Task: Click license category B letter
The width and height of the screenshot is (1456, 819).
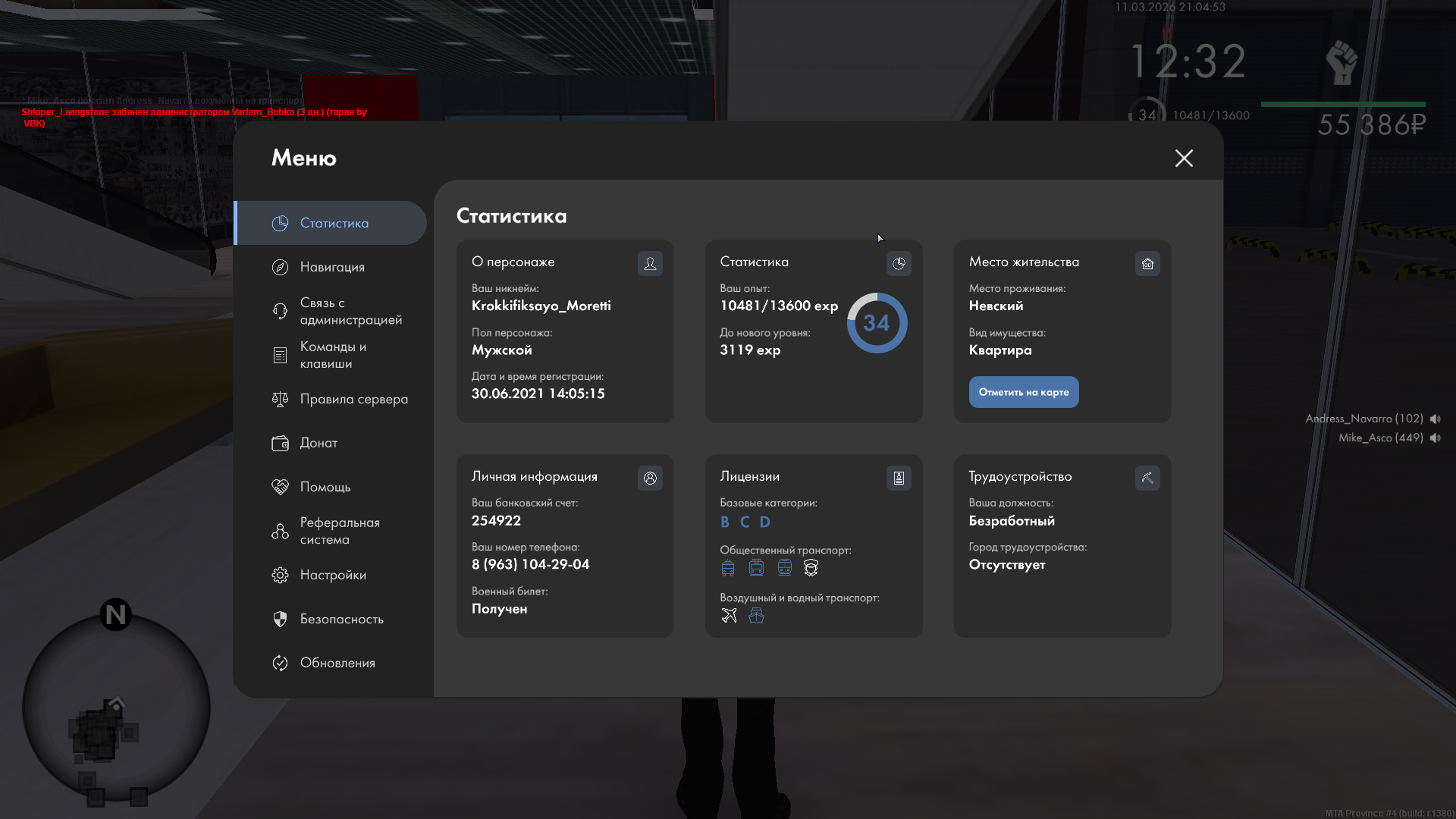Action: point(725,522)
